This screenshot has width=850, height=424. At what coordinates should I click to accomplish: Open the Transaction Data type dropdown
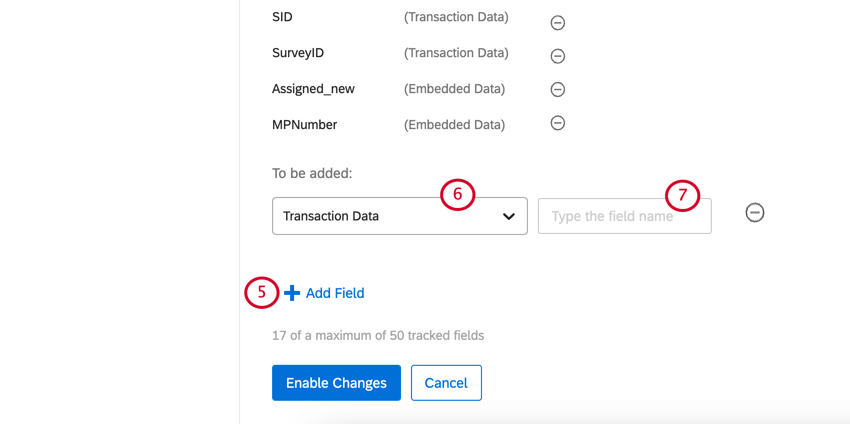pos(399,216)
